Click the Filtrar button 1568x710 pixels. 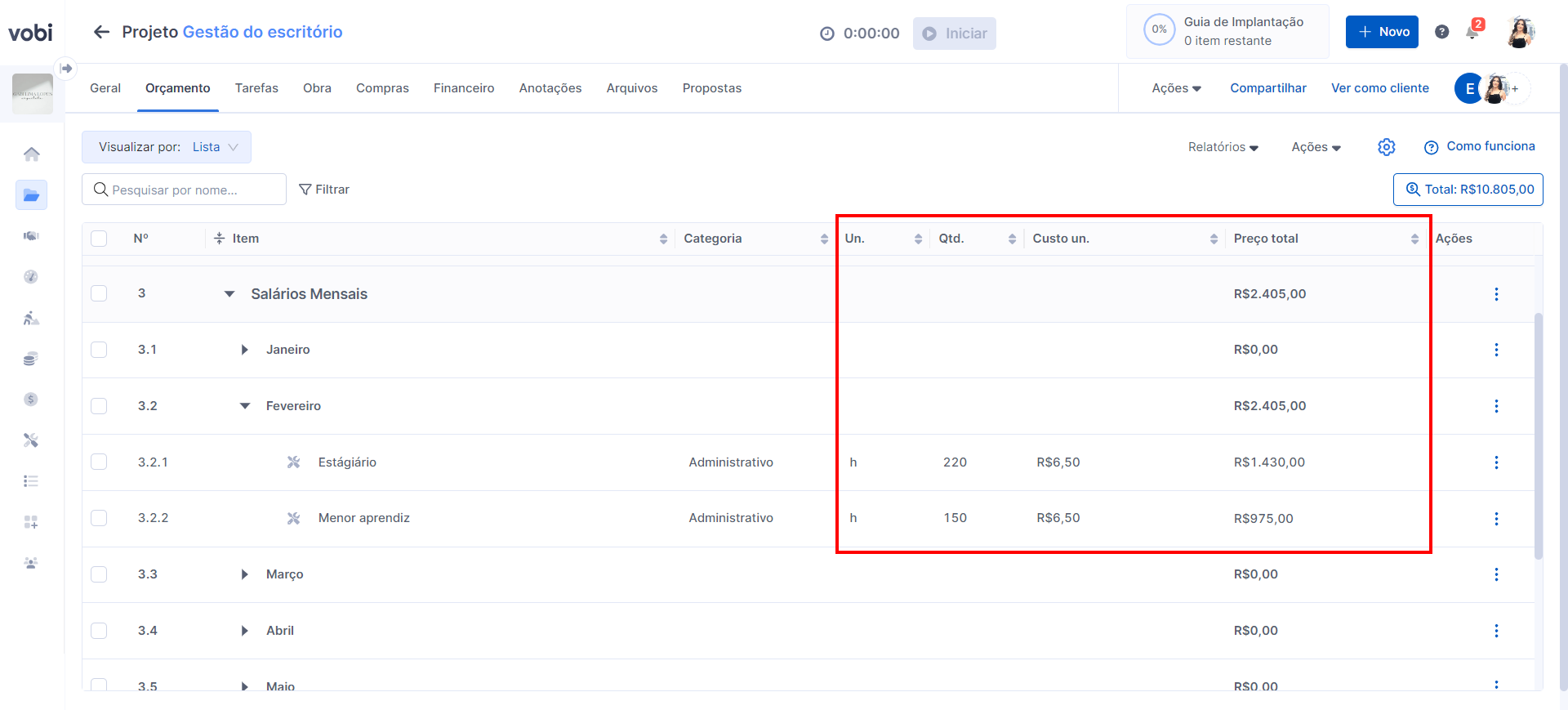(324, 190)
